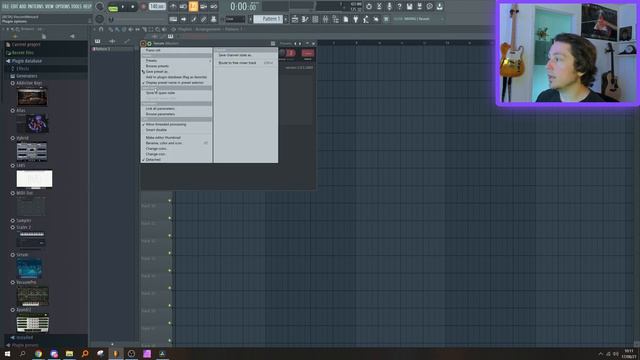Choose 'Route to free mixer track' entry
The width and height of the screenshot is (640, 360).
pyautogui.click(x=246, y=63)
